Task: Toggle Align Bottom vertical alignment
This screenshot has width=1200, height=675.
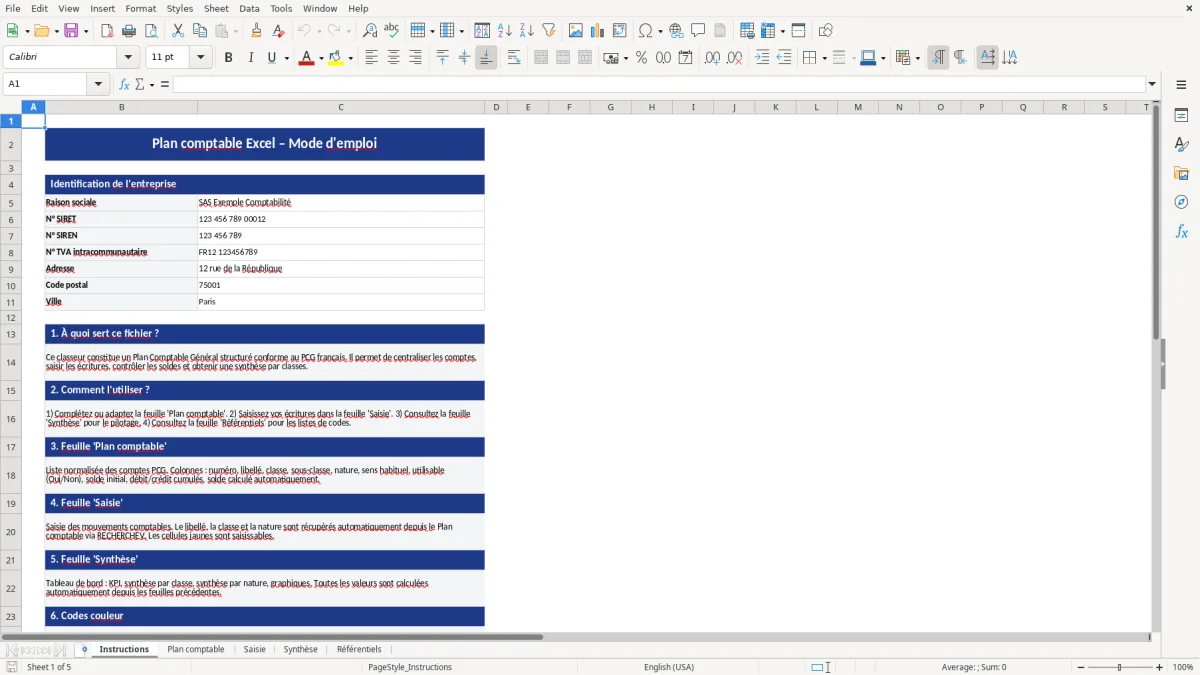Action: 486,58
